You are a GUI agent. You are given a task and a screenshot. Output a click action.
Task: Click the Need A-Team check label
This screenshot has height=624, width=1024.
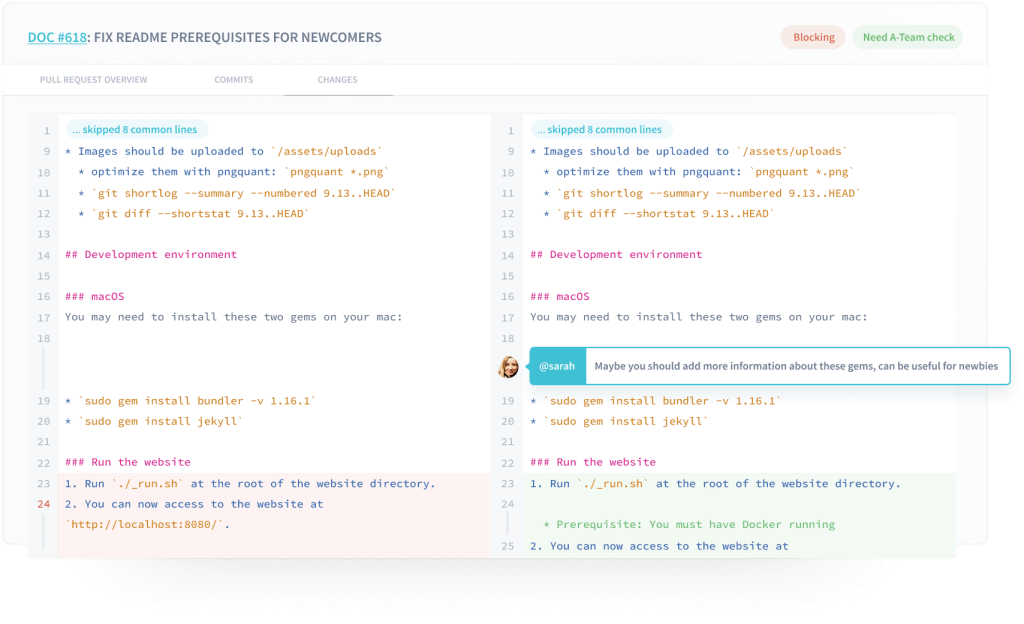[x=907, y=37]
